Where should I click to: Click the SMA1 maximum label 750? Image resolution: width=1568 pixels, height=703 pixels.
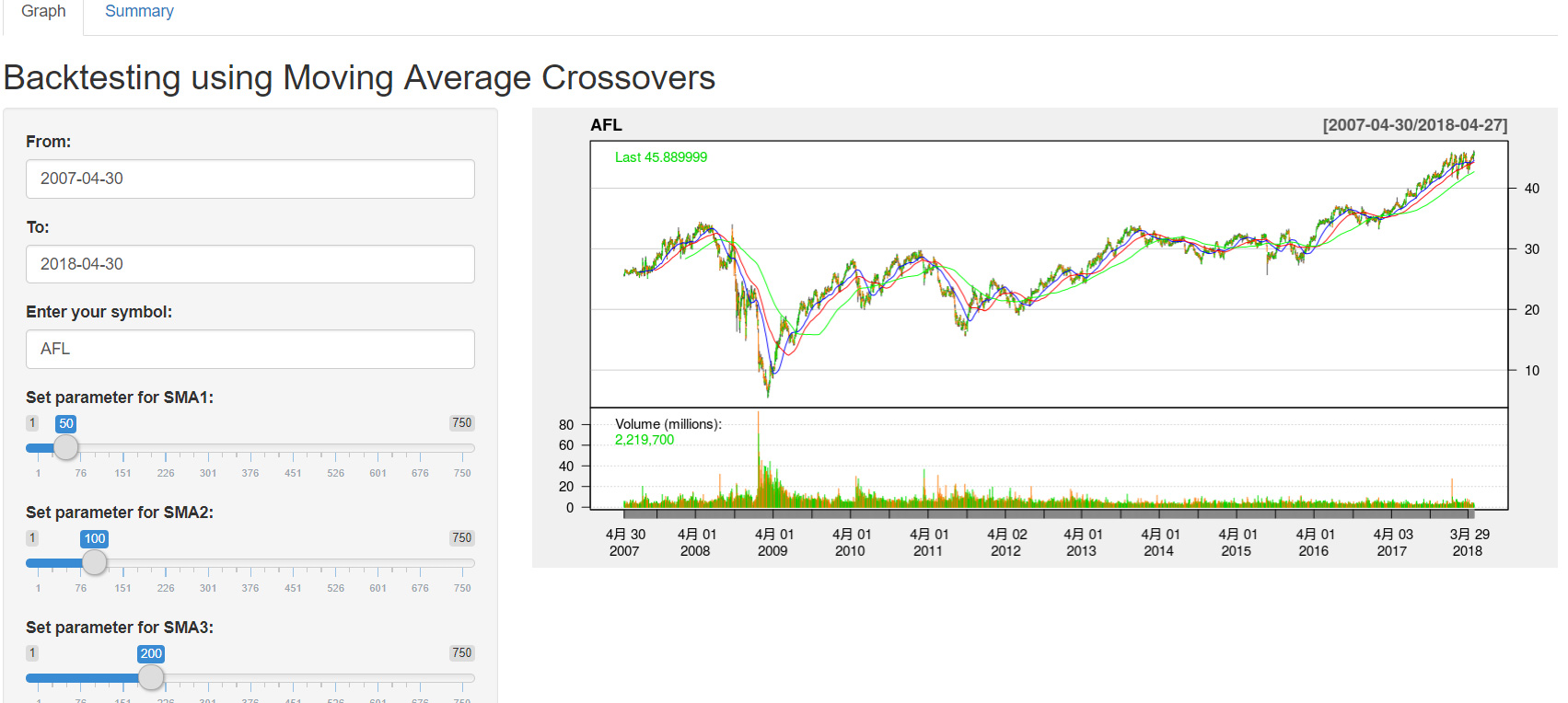tap(461, 423)
